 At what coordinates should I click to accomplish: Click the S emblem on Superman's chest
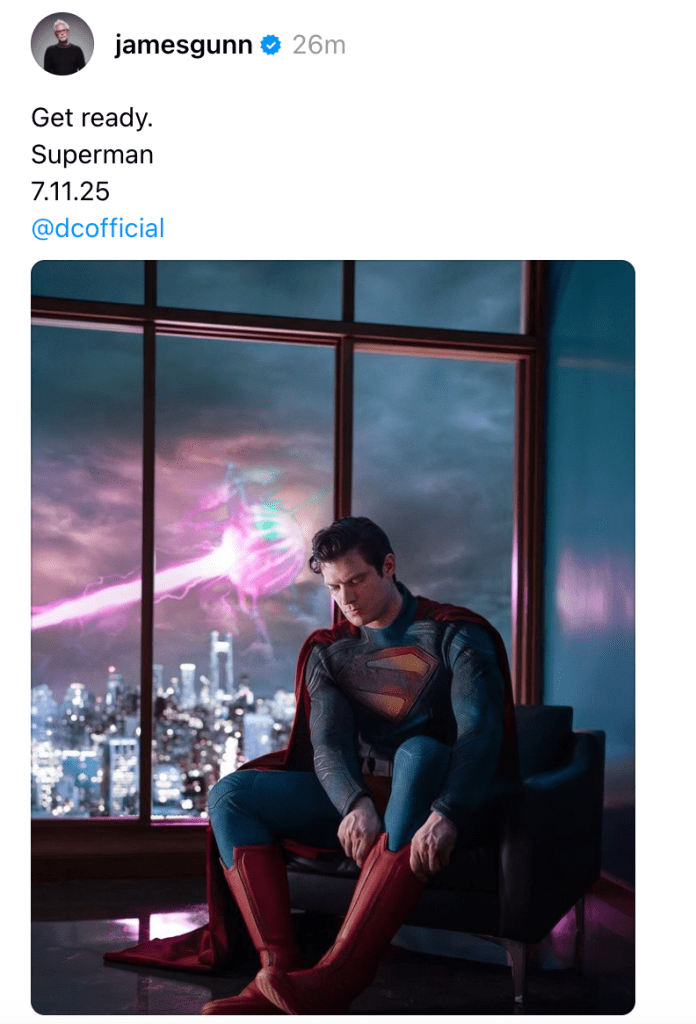pyautogui.click(x=398, y=683)
